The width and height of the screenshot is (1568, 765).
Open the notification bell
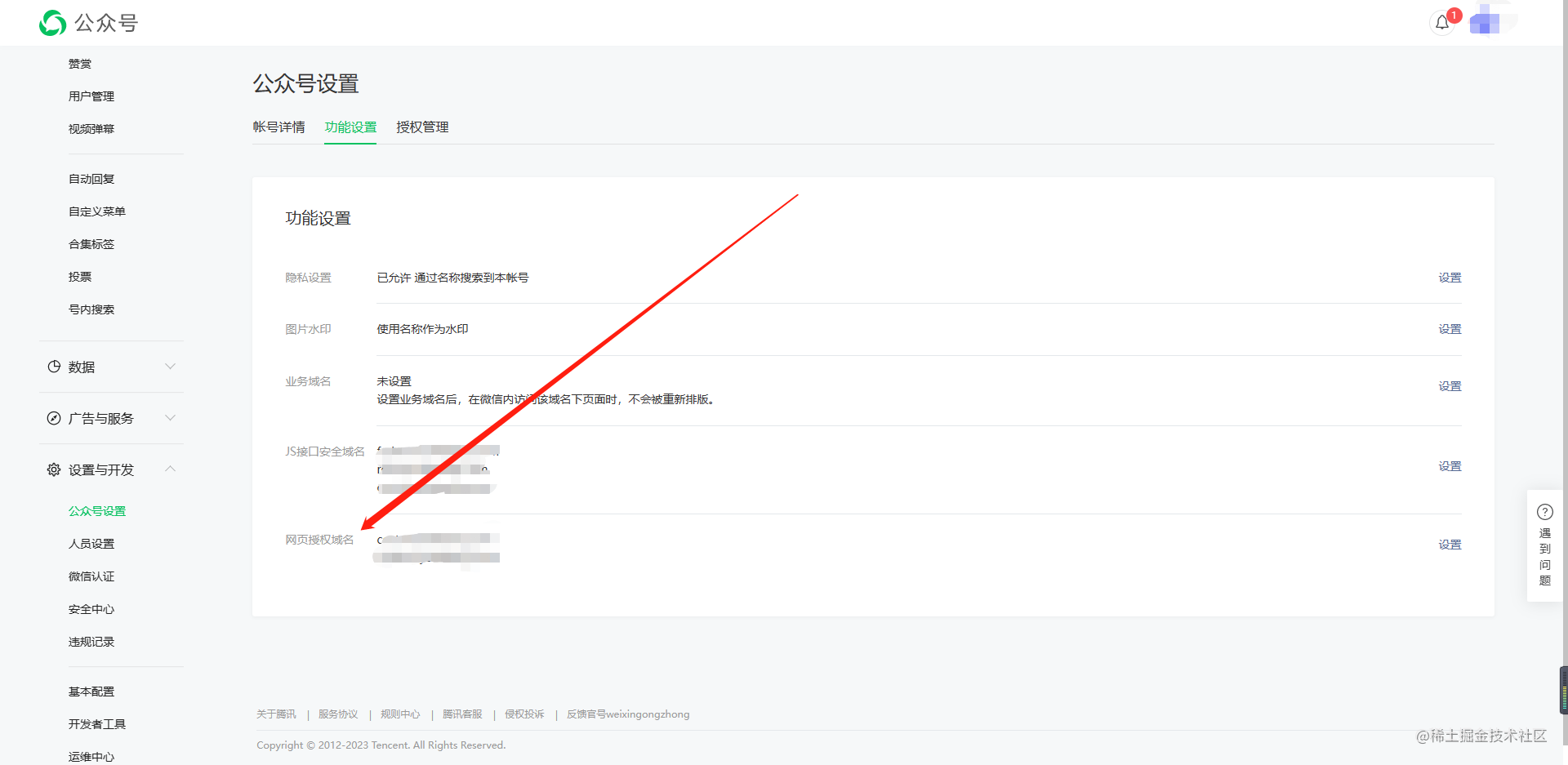point(1442,23)
